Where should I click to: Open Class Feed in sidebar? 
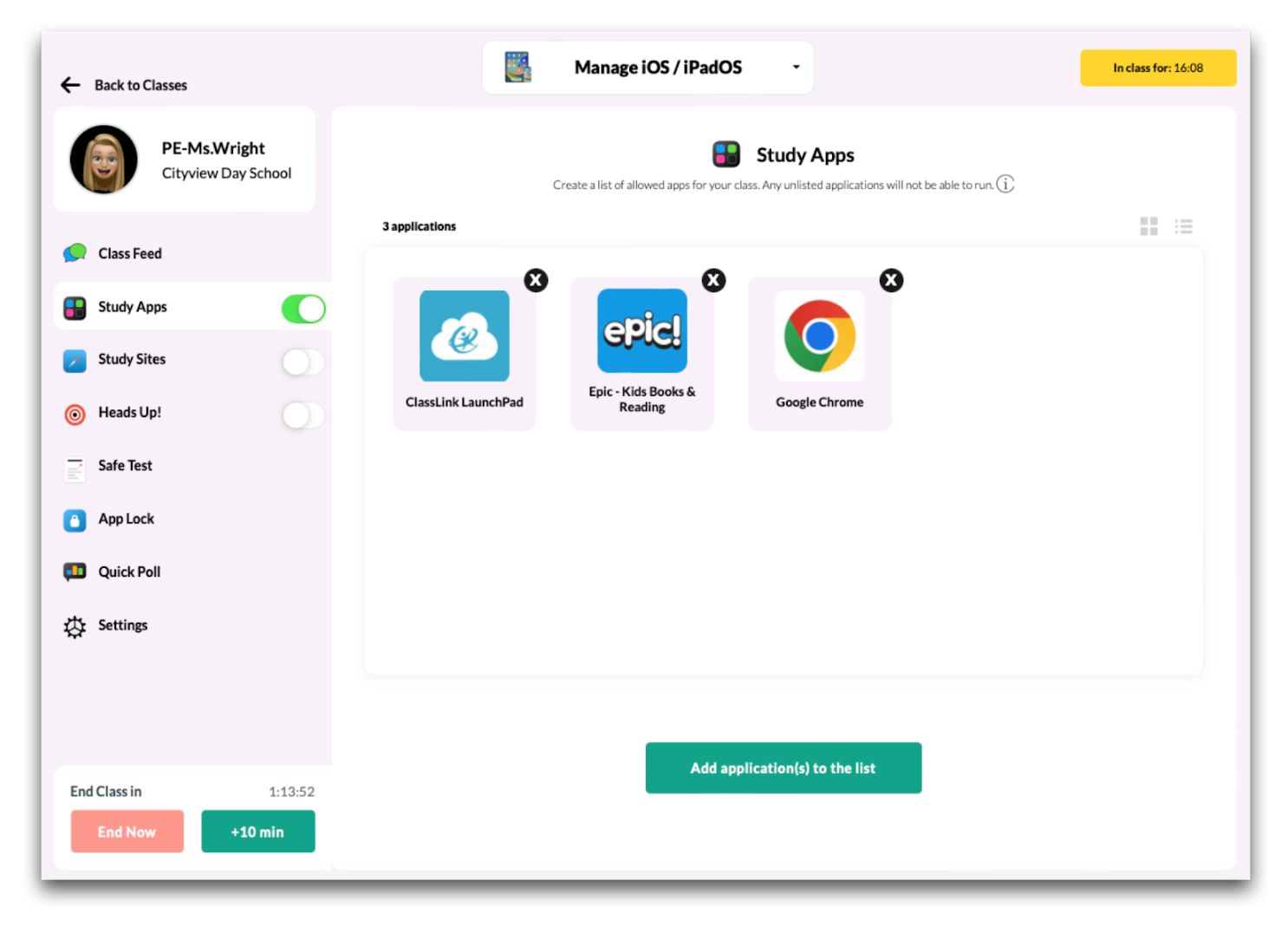click(x=130, y=253)
